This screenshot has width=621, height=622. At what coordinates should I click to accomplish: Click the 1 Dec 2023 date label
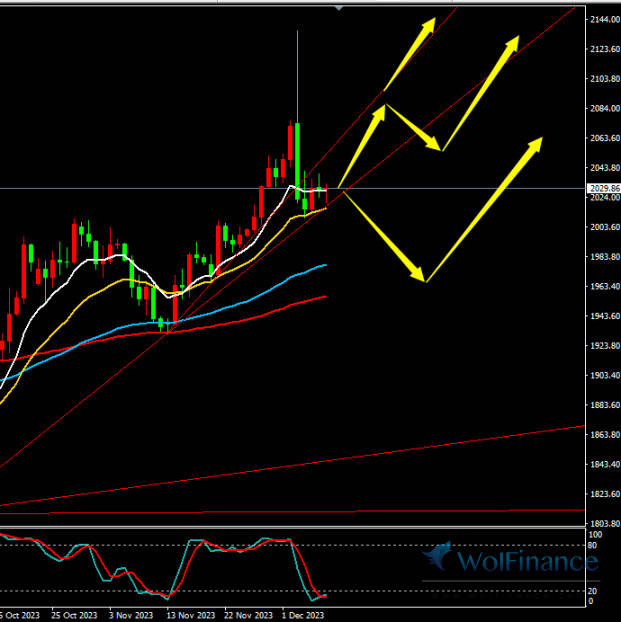(303, 615)
